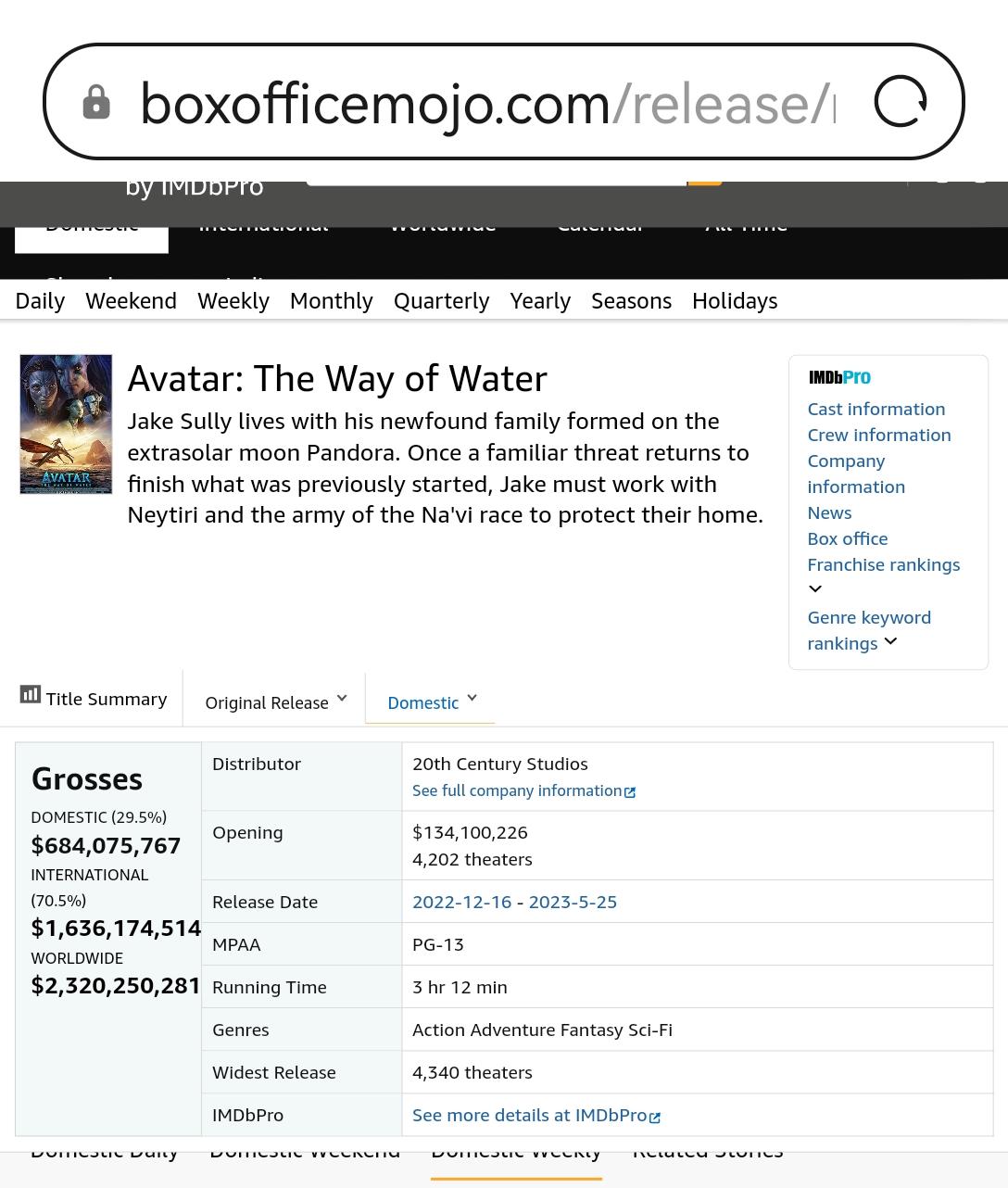Open Crew information link
The height and width of the screenshot is (1188, 1008).
click(x=878, y=435)
